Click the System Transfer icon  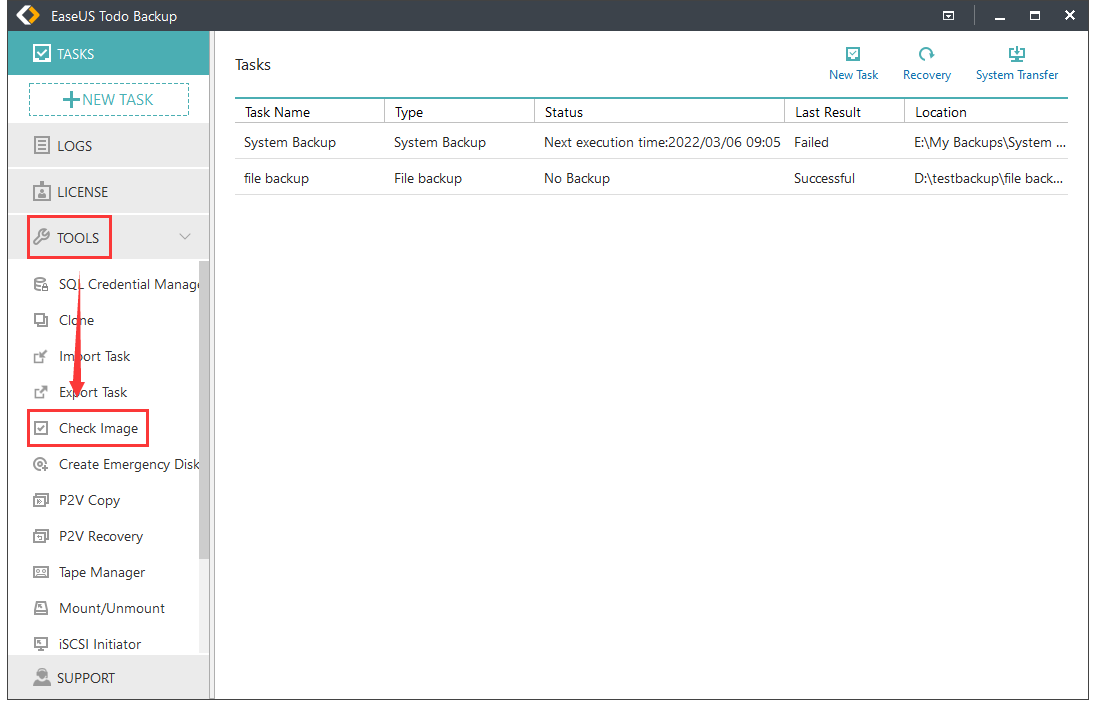[1017, 54]
